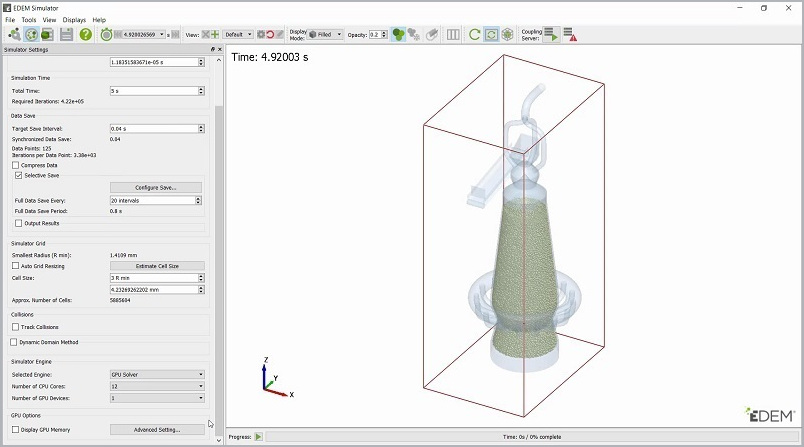The width and height of the screenshot is (804, 447).
Task: Switch to the Creator particles icon
Action: (14, 34)
